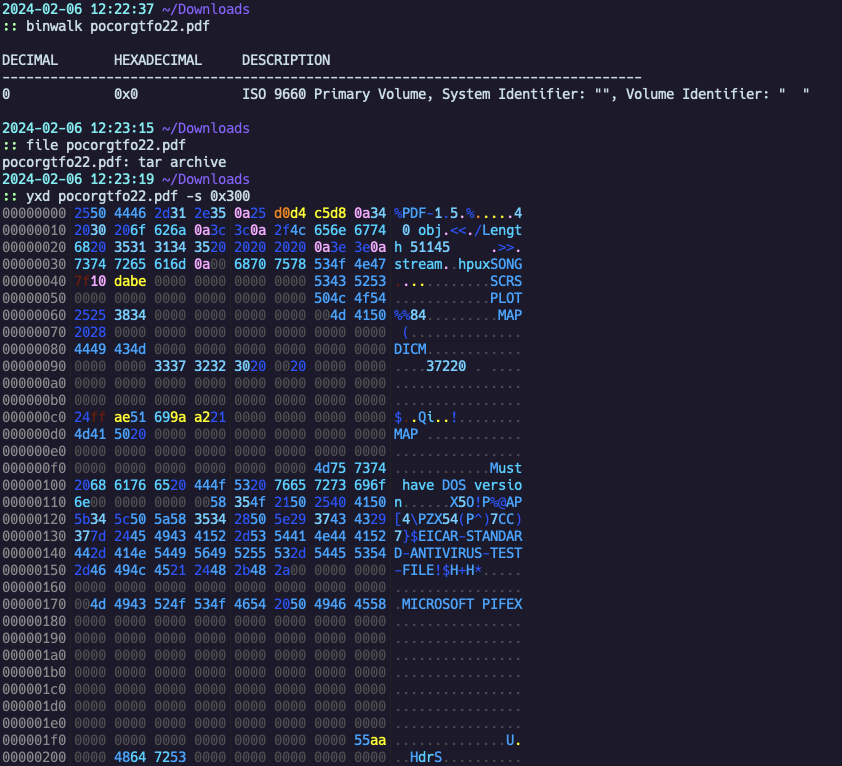Click the 'D-ANTIVIRUS-TEST' ASCII text
Screen dimensions: 842x766
(x=458, y=553)
